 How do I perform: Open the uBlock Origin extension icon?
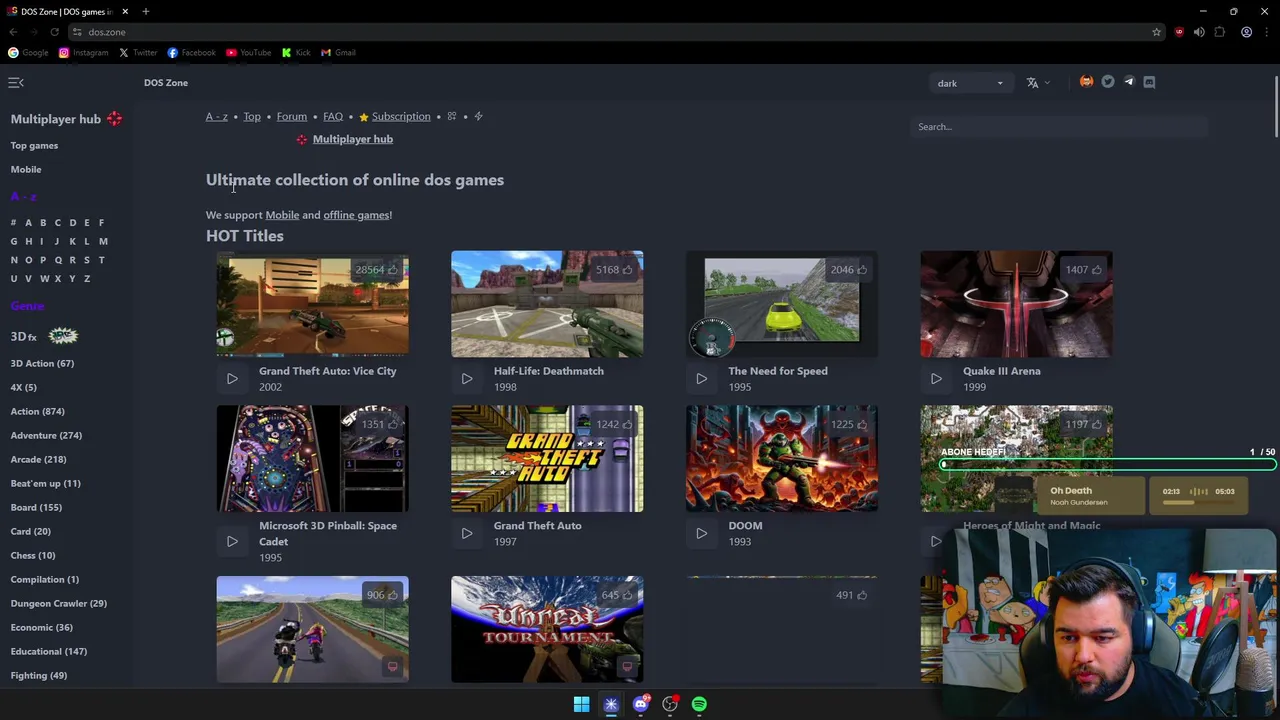(x=1179, y=32)
